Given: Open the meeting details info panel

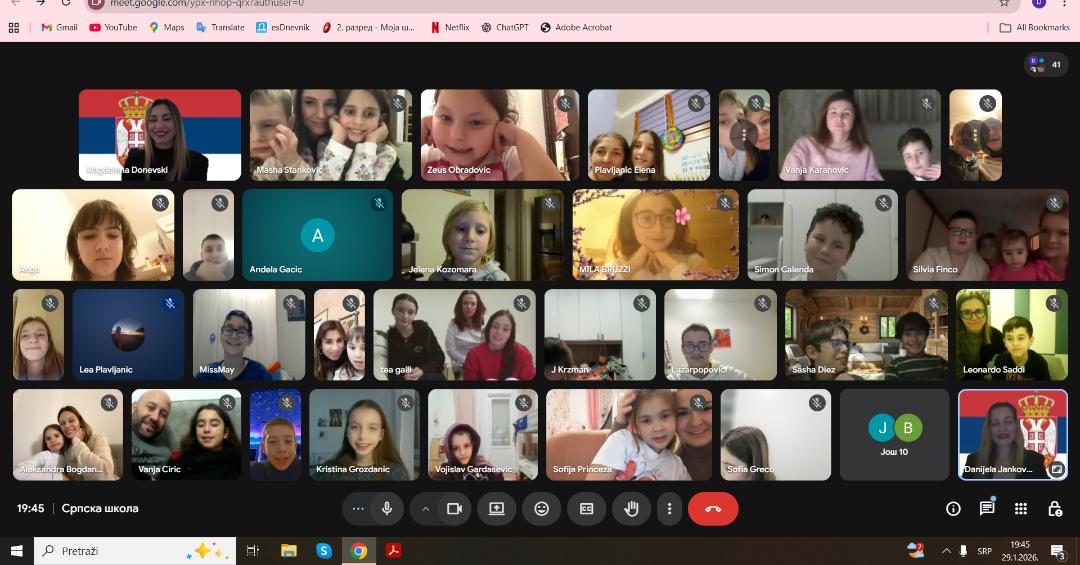Looking at the screenshot, I should pyautogui.click(x=953, y=509).
